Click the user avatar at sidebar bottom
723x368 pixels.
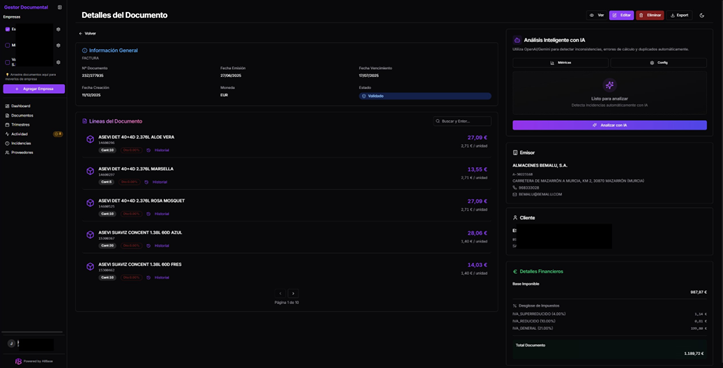[11, 344]
